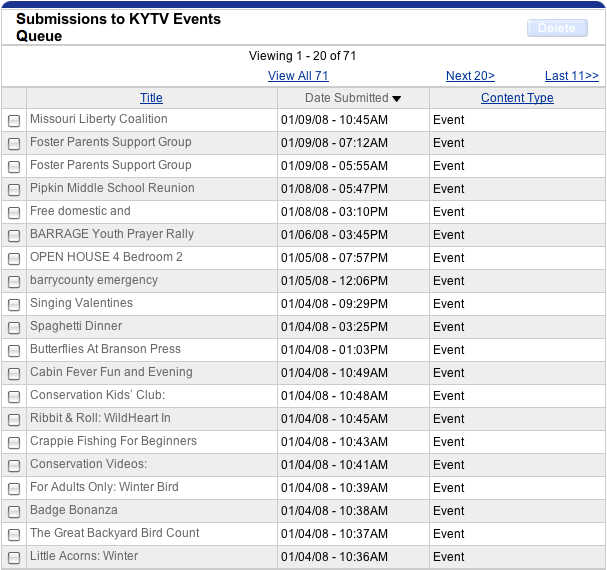The width and height of the screenshot is (607, 570).
Task: Jump to the Last 11 results
Action: click(x=571, y=76)
